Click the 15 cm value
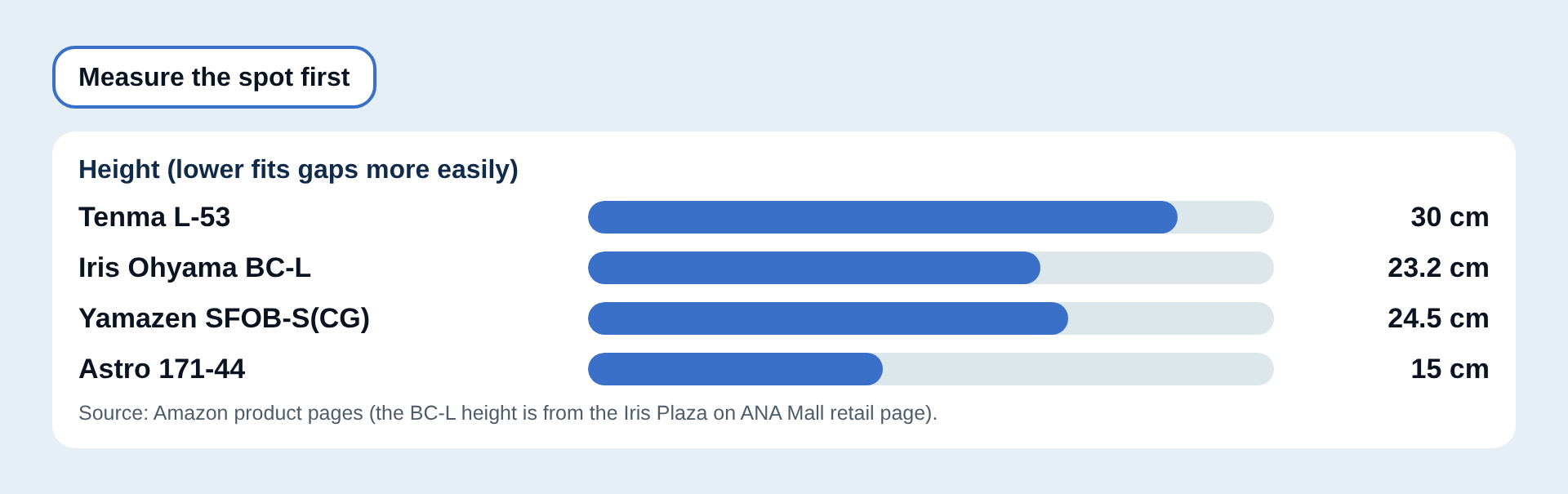 pos(1450,369)
